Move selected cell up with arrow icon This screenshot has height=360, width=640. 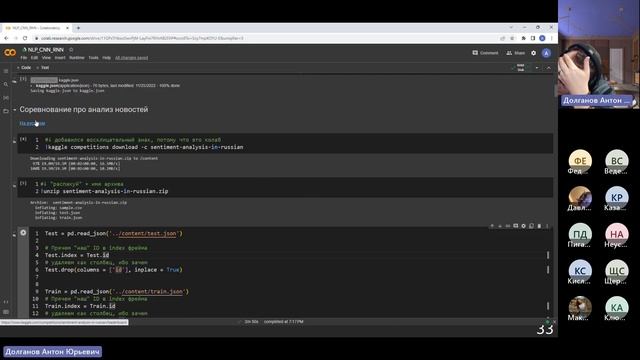tap(492, 226)
